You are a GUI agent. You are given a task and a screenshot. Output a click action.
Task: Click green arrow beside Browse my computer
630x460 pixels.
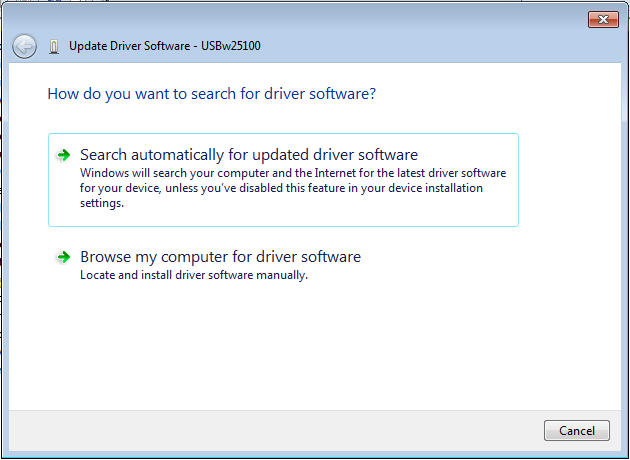coord(63,257)
